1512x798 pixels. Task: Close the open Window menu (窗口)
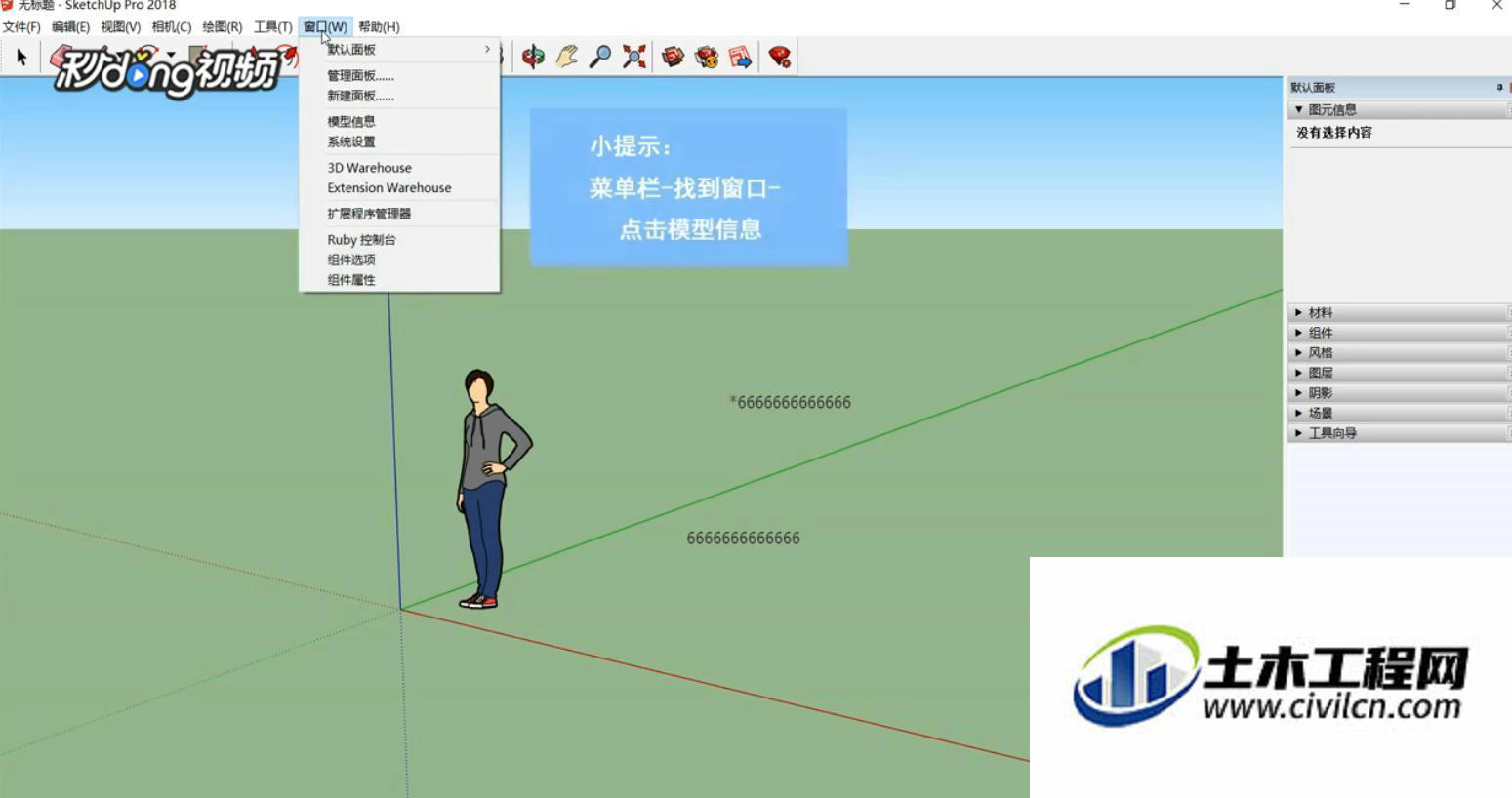324,26
